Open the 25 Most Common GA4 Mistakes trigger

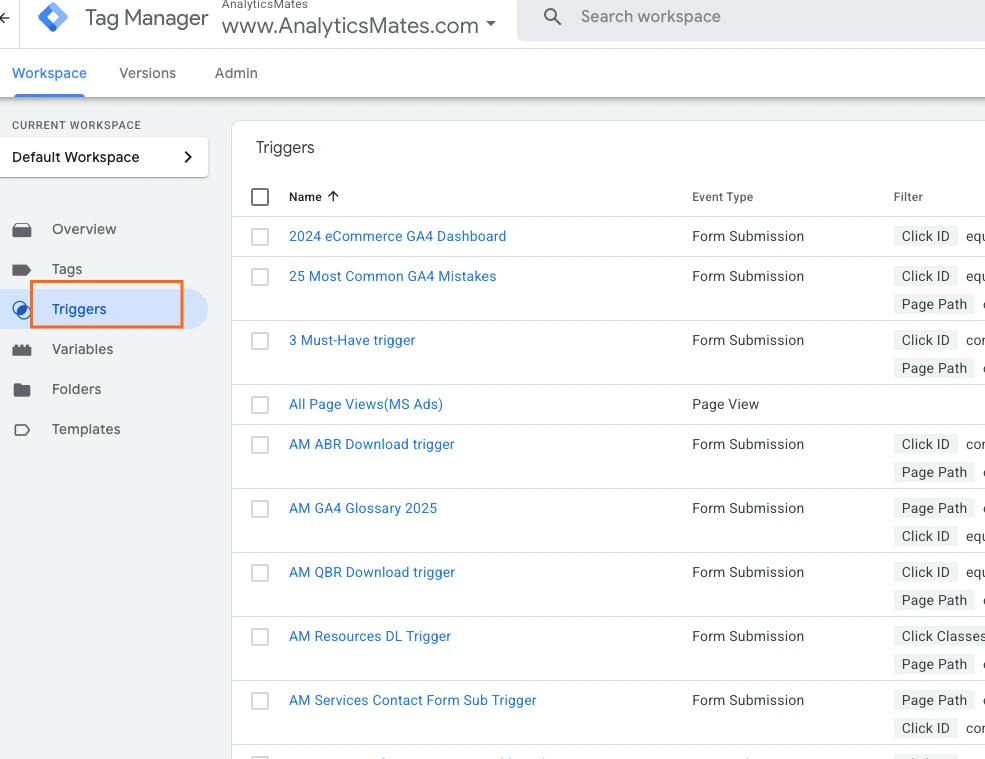point(393,276)
